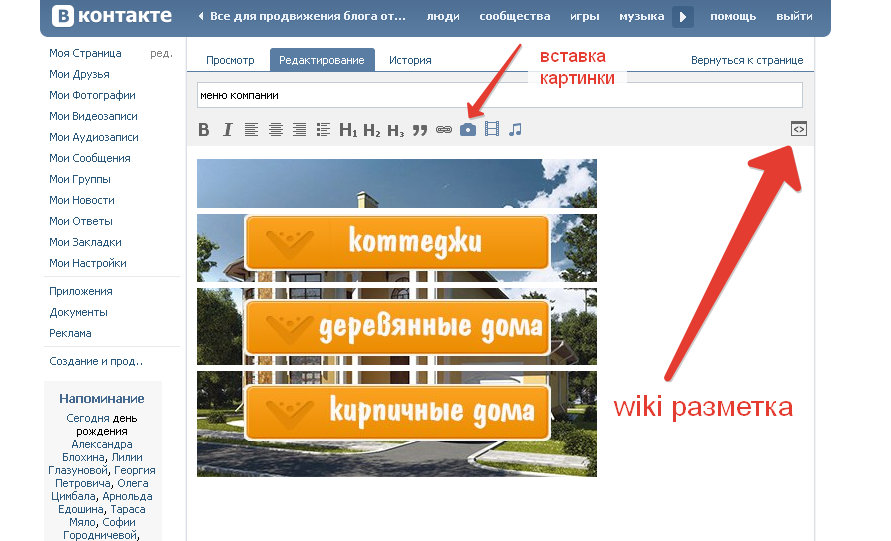
Task: Apply H1 heading style
Action: pyautogui.click(x=348, y=129)
